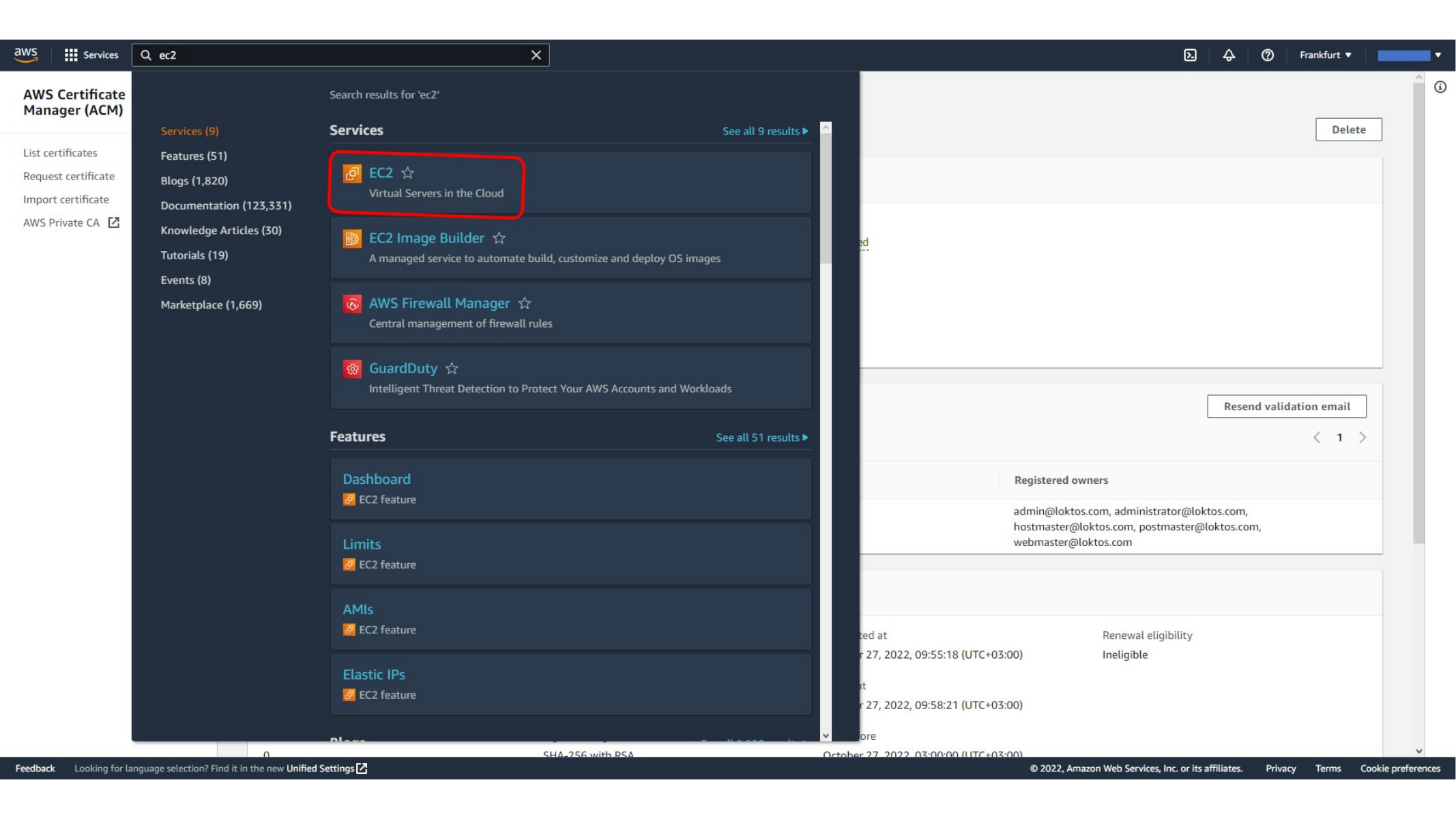Open Terms footer link
The height and width of the screenshot is (819, 1456).
pos(1328,768)
